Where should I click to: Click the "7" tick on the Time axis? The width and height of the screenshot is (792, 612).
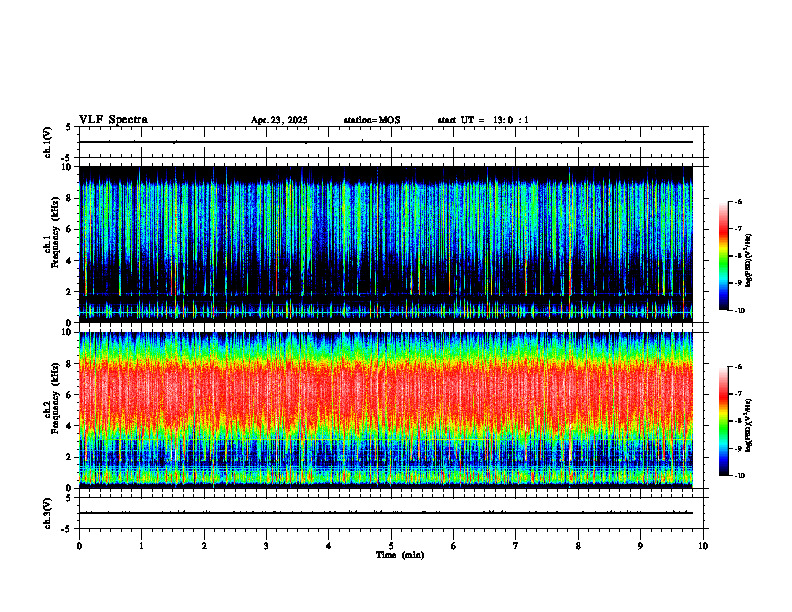click(516, 546)
